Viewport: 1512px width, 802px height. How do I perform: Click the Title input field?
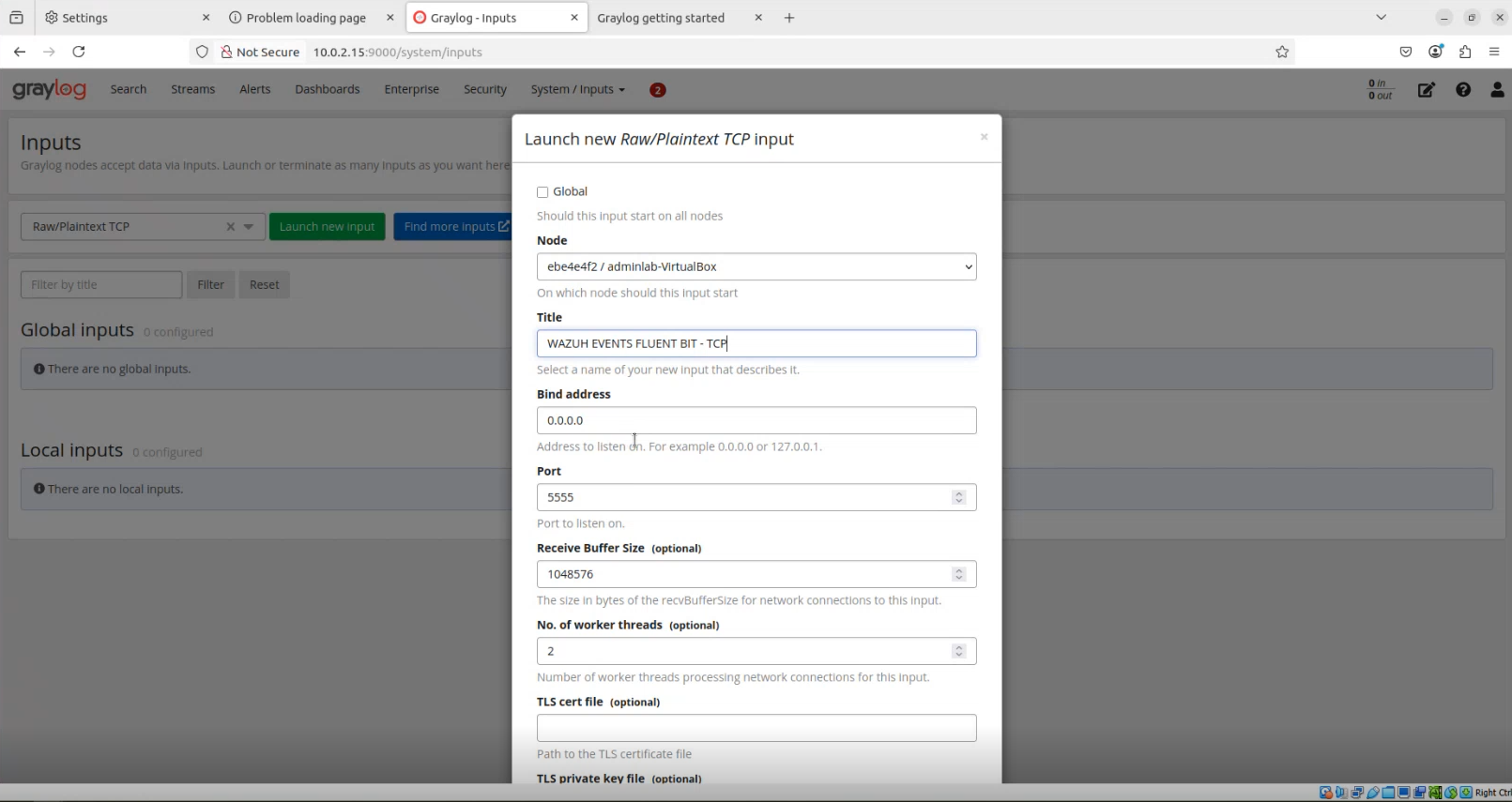click(756, 343)
